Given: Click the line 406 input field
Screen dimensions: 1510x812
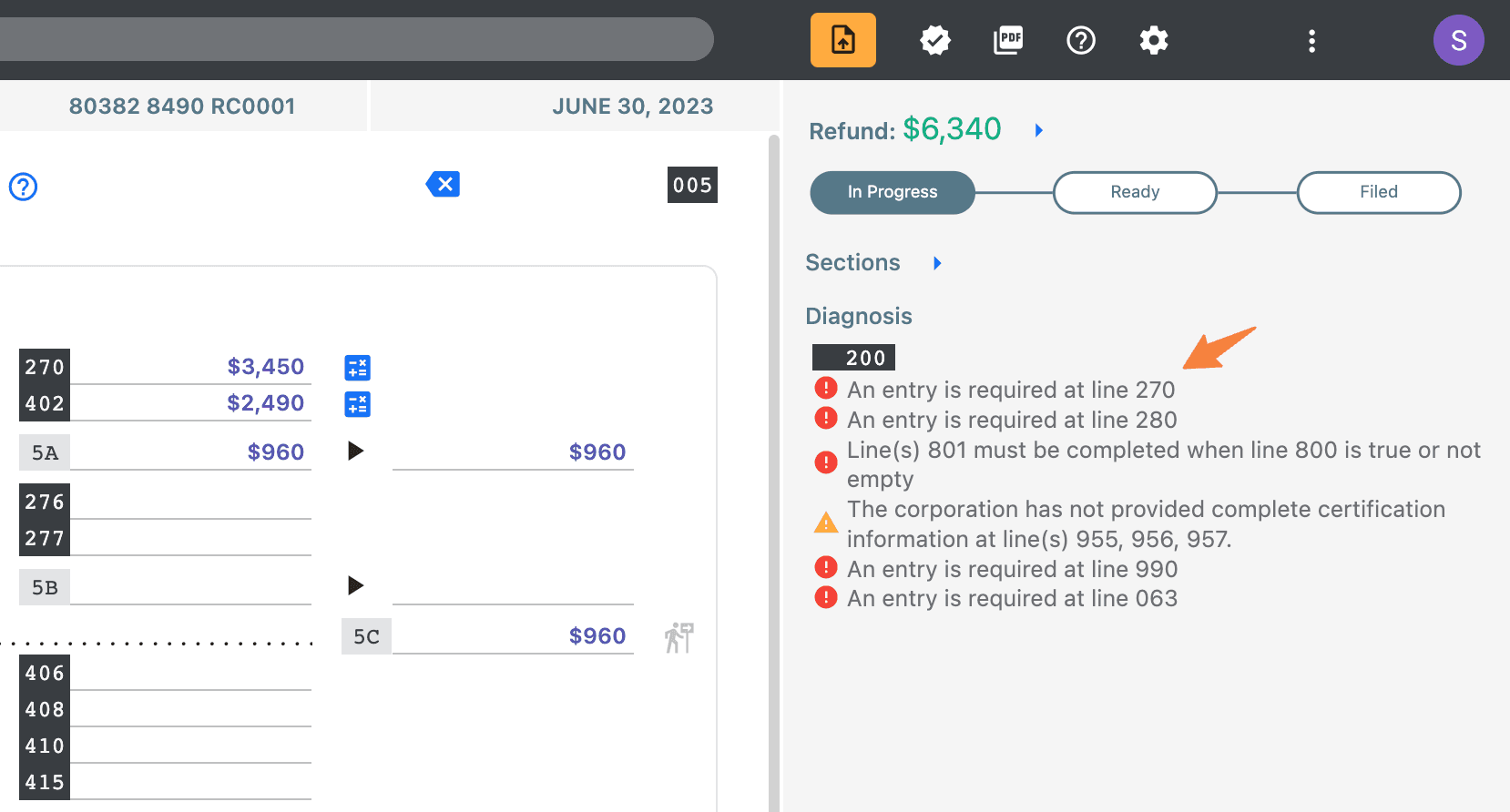Looking at the screenshot, I should (x=190, y=673).
